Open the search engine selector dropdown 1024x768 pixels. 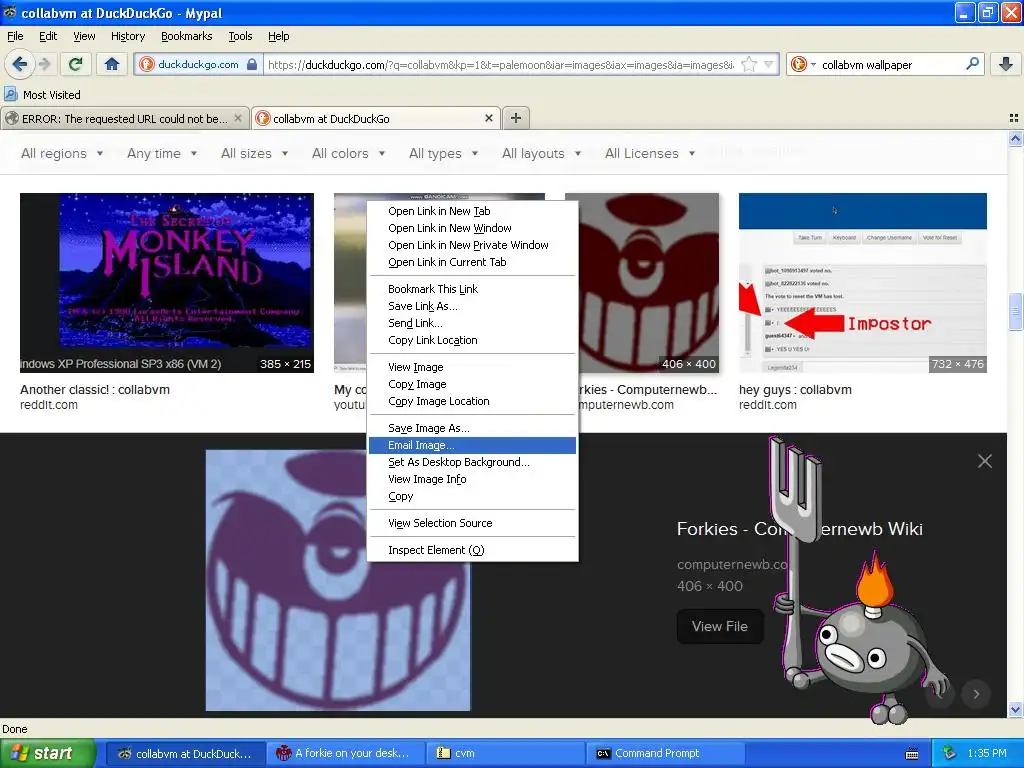(x=803, y=64)
